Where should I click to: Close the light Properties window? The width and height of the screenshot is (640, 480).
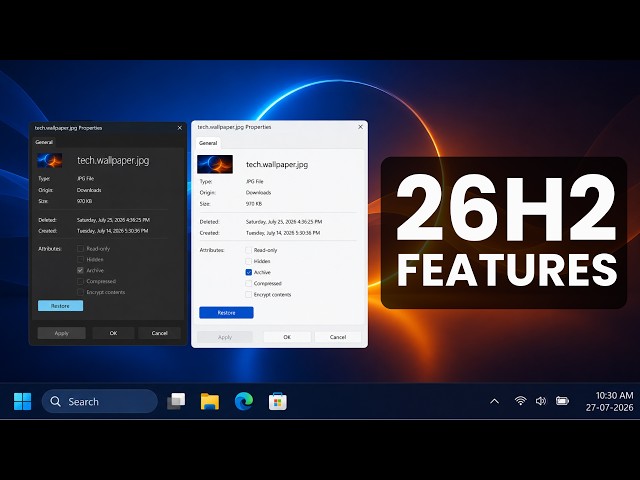360,127
